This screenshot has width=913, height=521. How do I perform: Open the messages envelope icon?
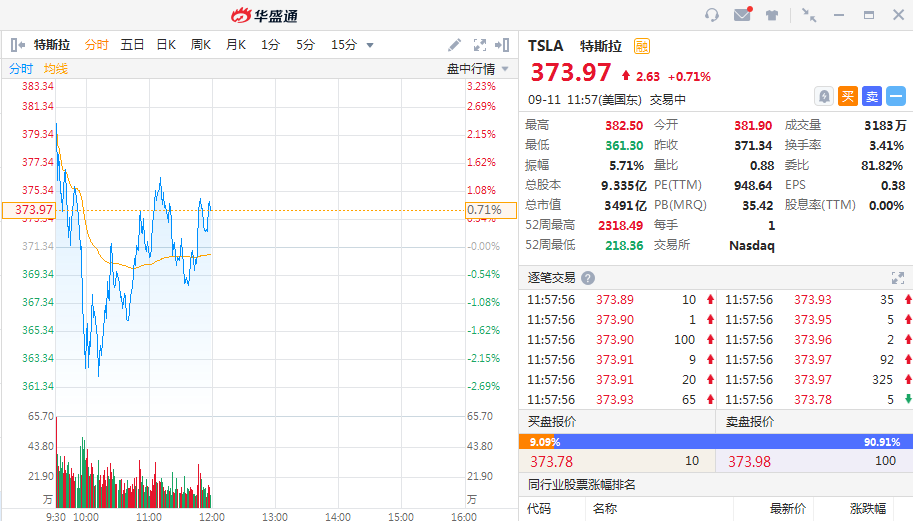tap(742, 15)
